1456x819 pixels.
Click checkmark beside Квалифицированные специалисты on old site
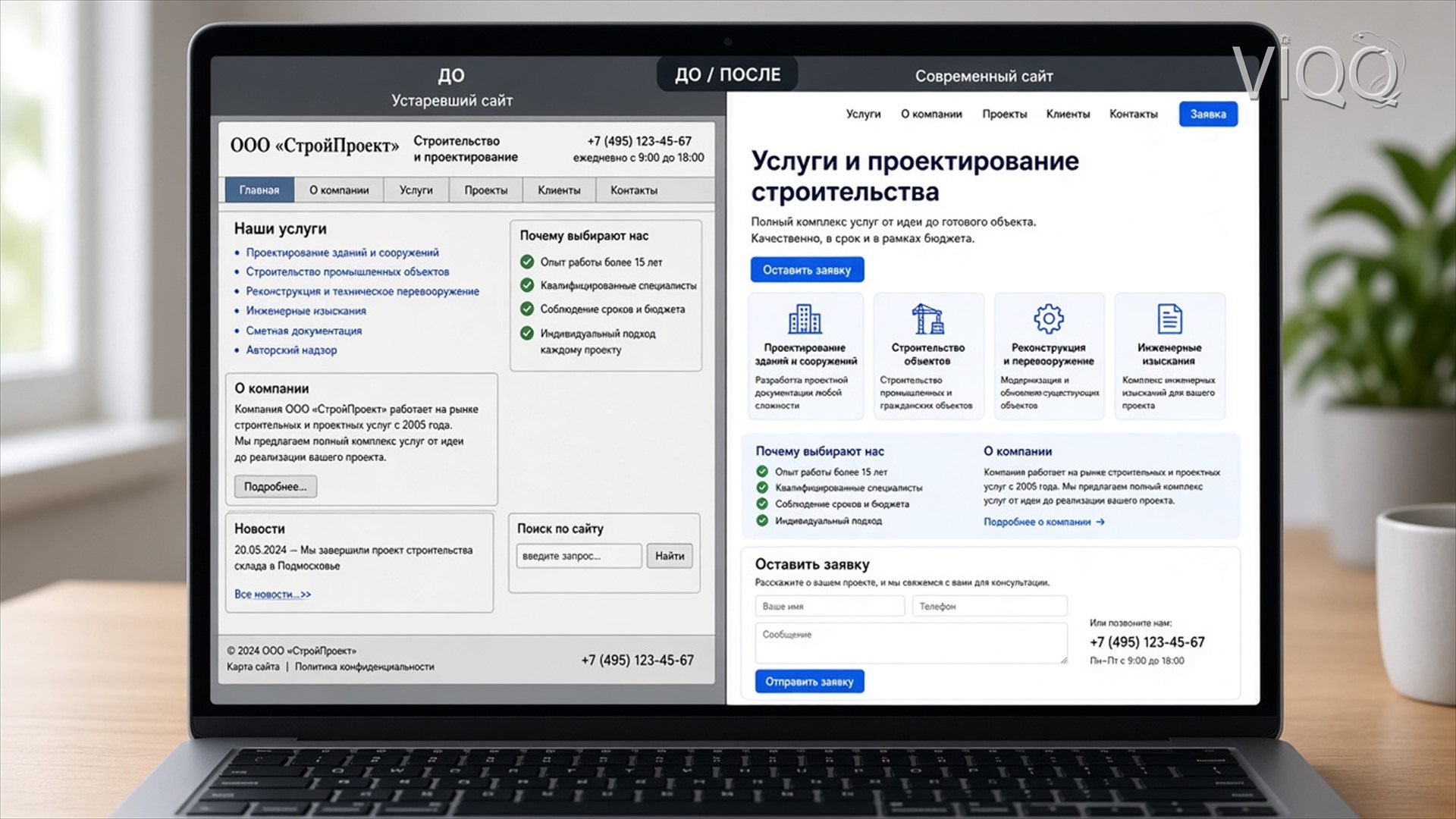[527, 285]
